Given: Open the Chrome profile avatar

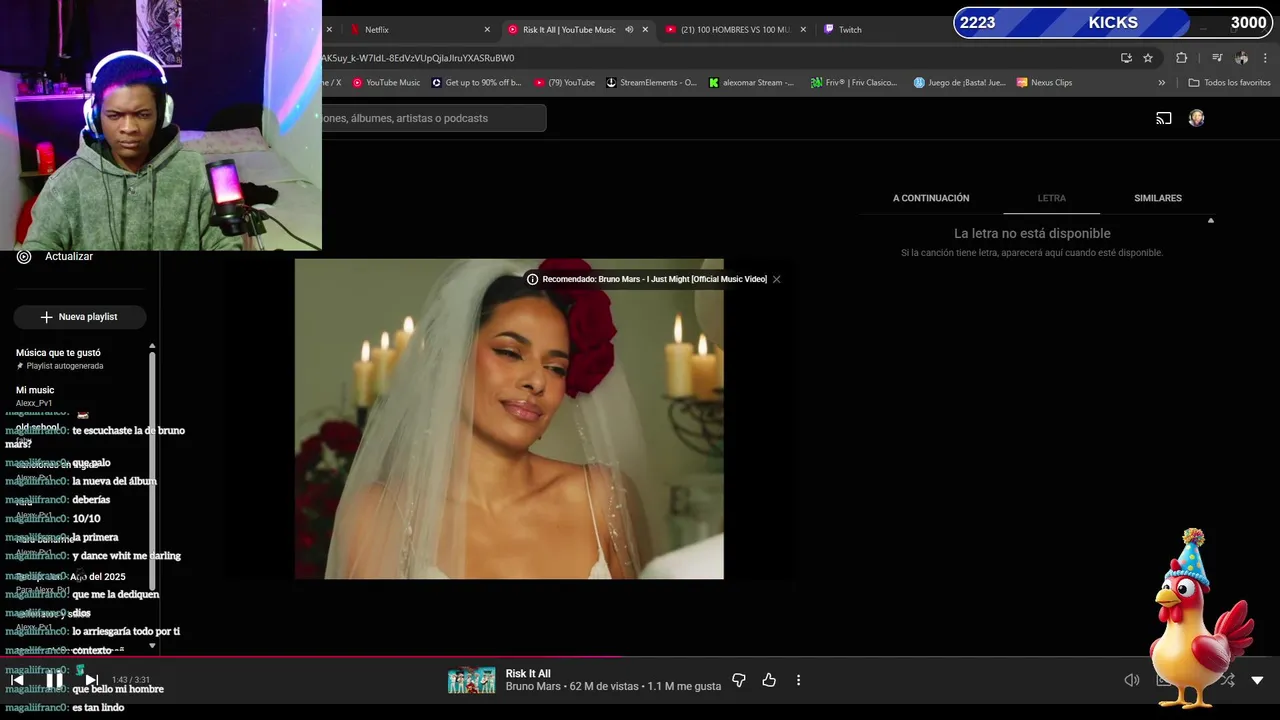Looking at the screenshot, I should click(x=1241, y=58).
